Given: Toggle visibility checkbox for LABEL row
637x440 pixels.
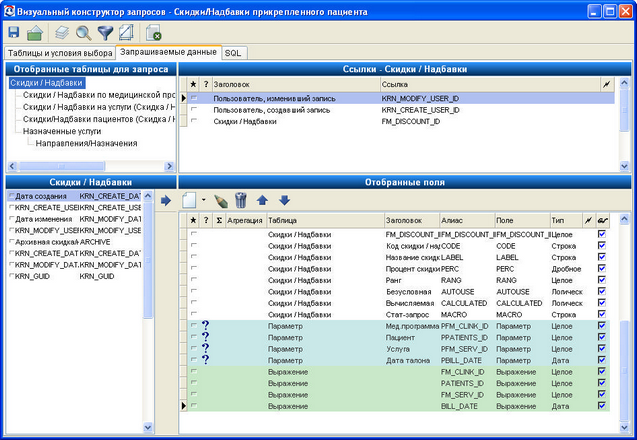Looking at the screenshot, I should pos(602,257).
